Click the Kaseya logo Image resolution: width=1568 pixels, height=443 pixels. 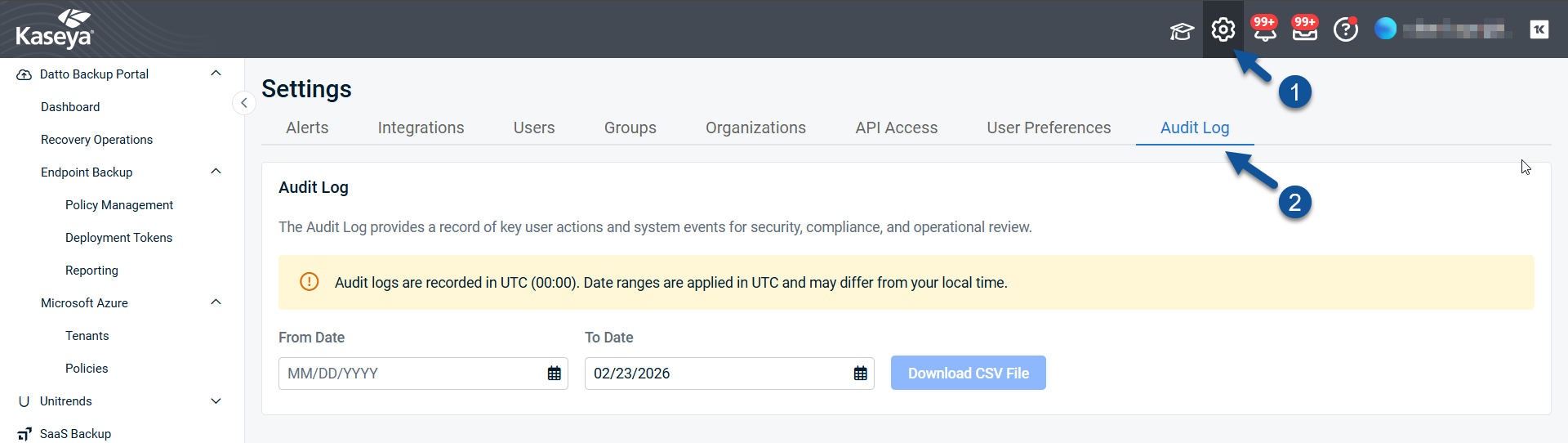[x=55, y=29]
